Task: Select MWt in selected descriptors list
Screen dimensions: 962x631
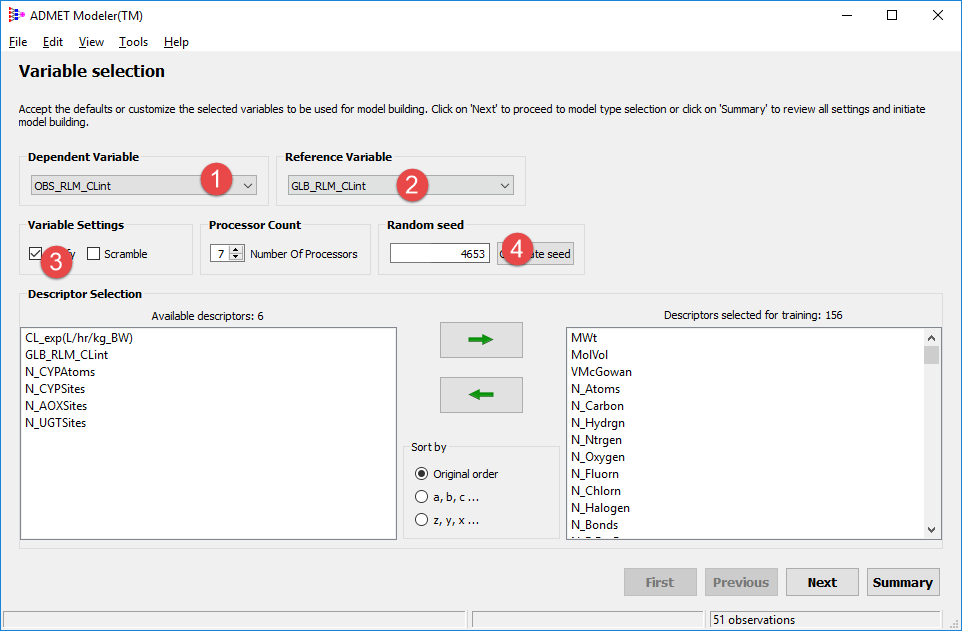Action: pos(584,338)
